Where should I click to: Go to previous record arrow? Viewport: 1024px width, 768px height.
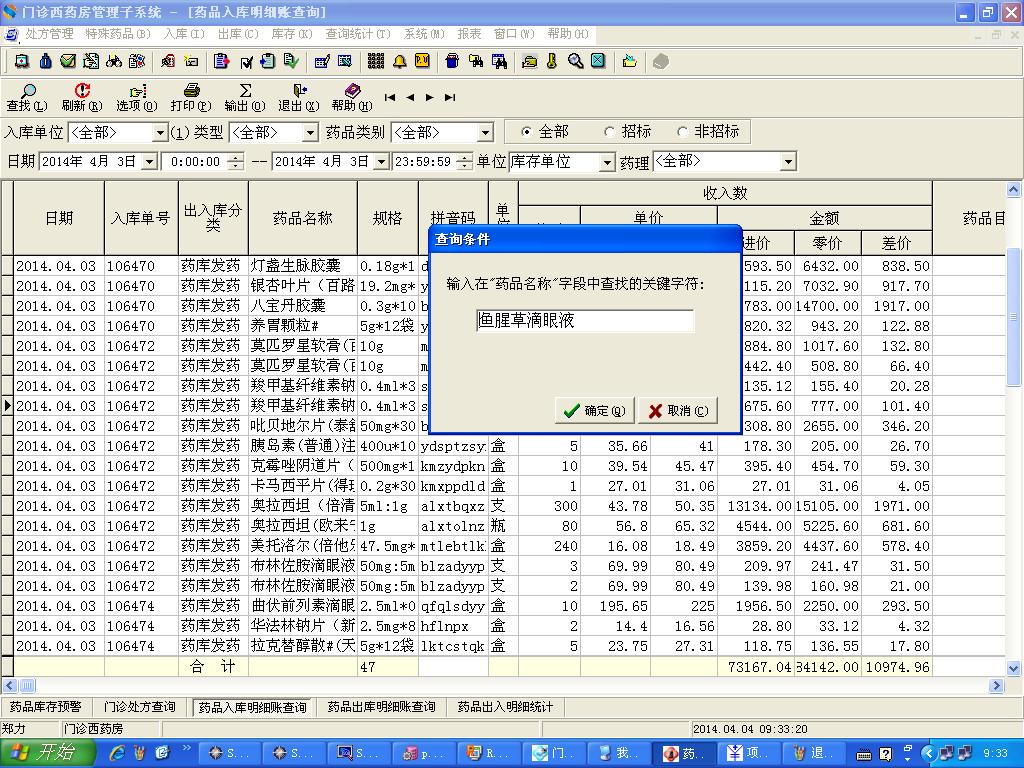[x=410, y=97]
